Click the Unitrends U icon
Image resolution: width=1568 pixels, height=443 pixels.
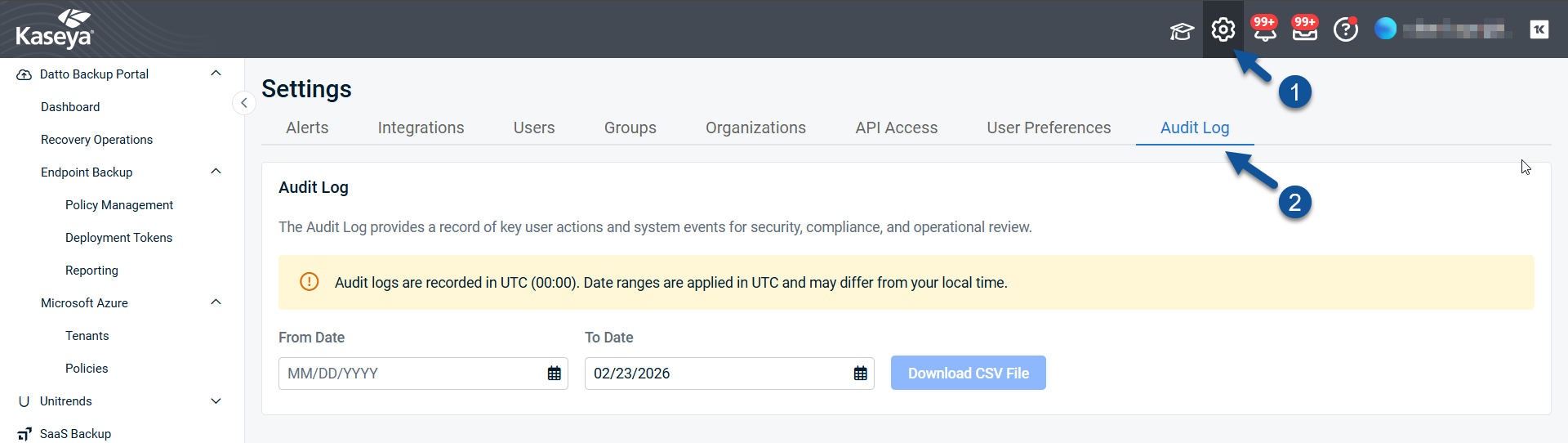[24, 401]
